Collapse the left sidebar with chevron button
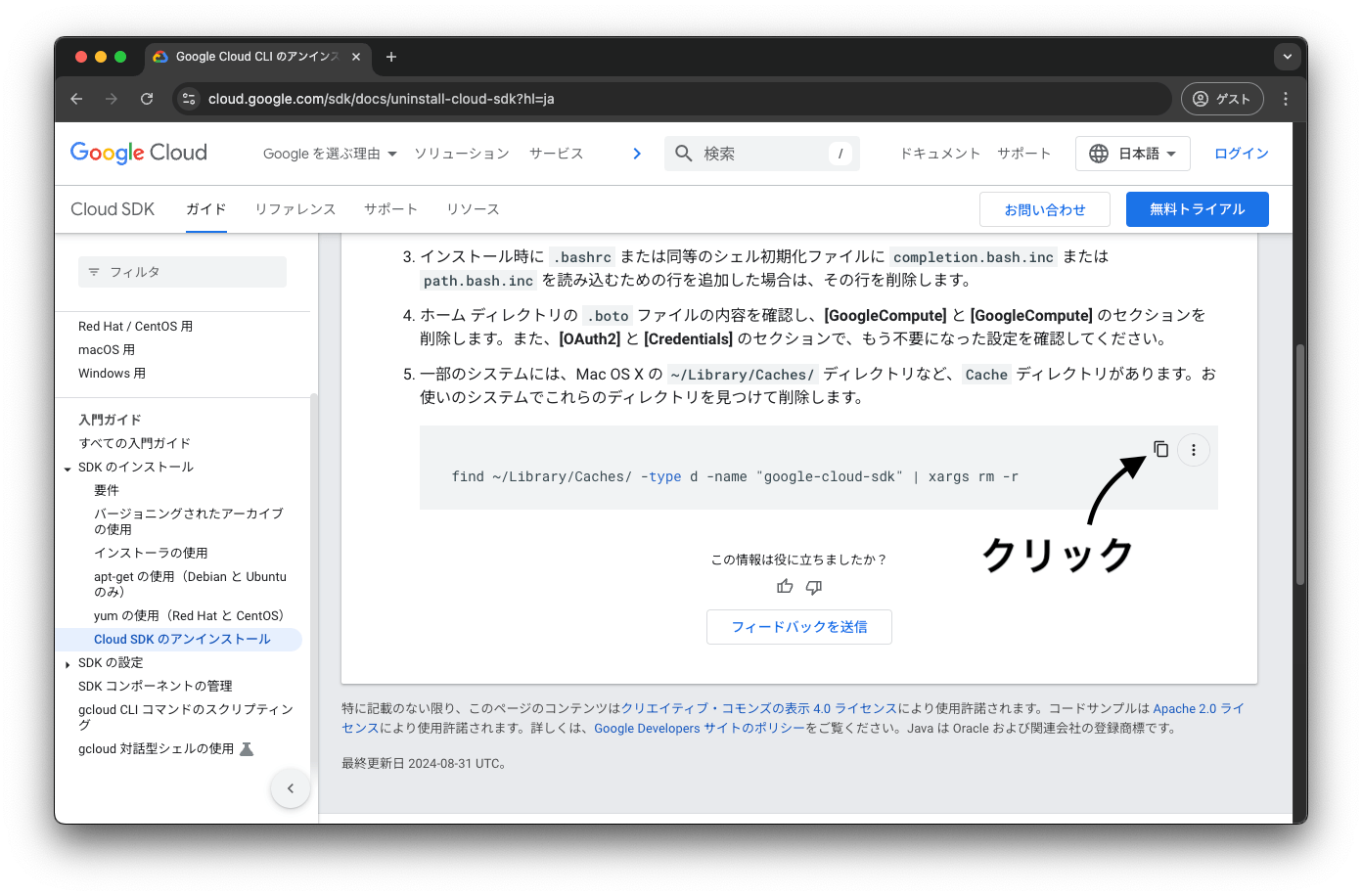The width and height of the screenshot is (1362, 896). coord(291,788)
